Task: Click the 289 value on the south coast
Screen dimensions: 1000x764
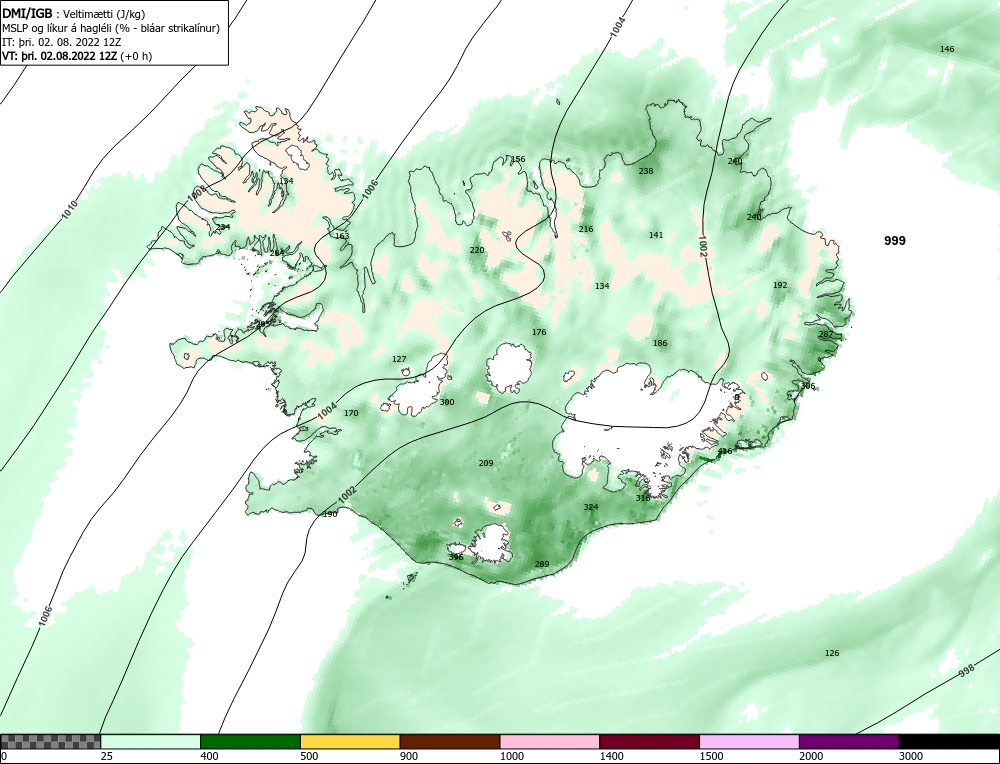Action: (541, 564)
